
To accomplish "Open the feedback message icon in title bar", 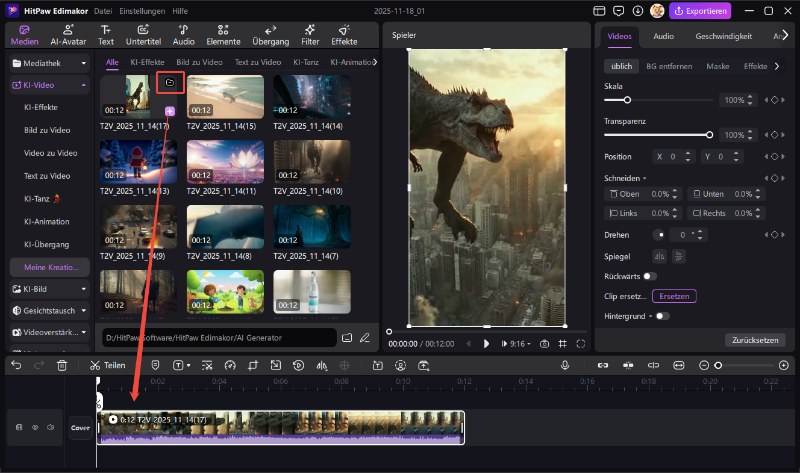I will (618, 11).
